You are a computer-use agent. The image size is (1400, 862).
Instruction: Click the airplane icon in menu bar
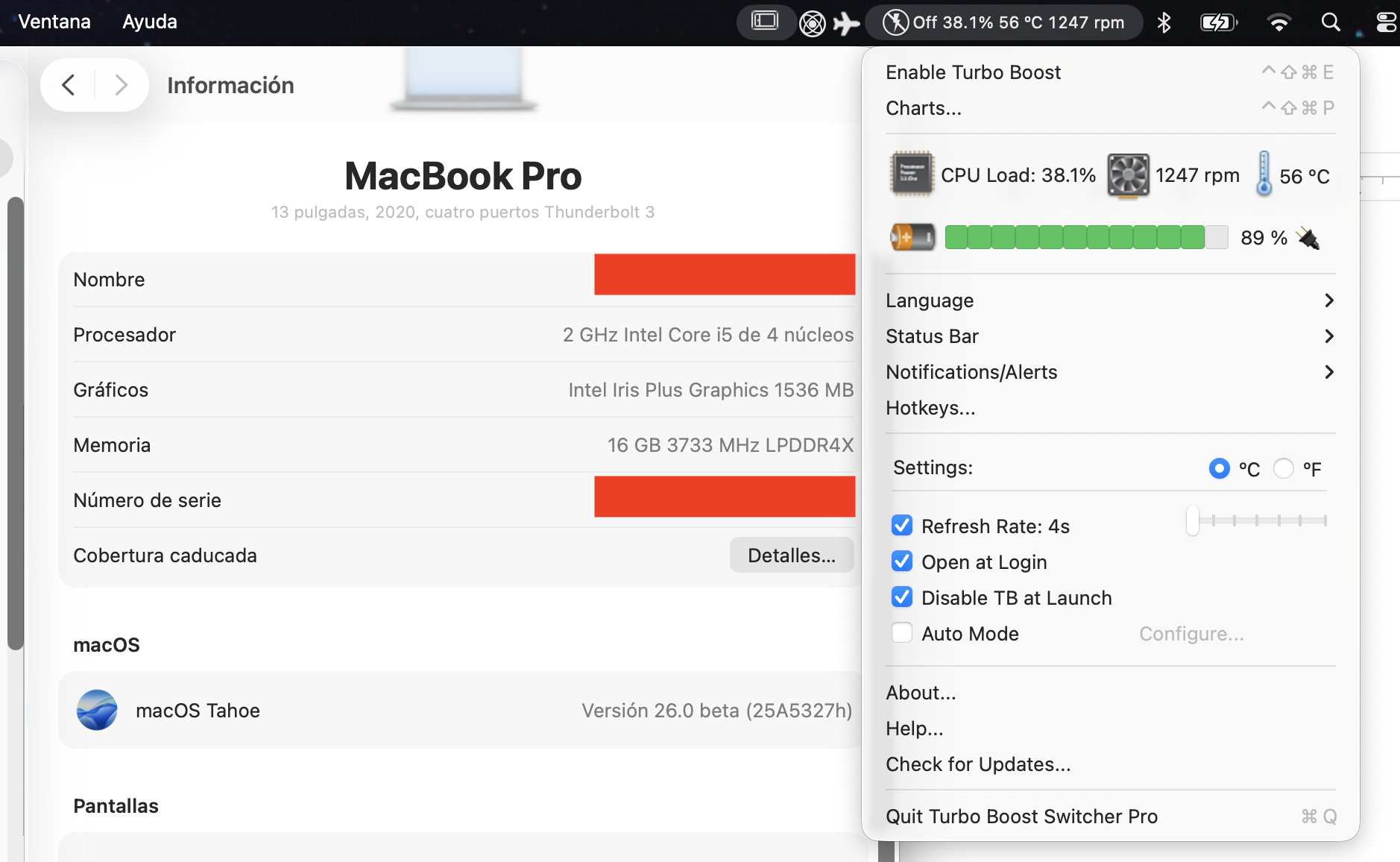[x=846, y=23]
